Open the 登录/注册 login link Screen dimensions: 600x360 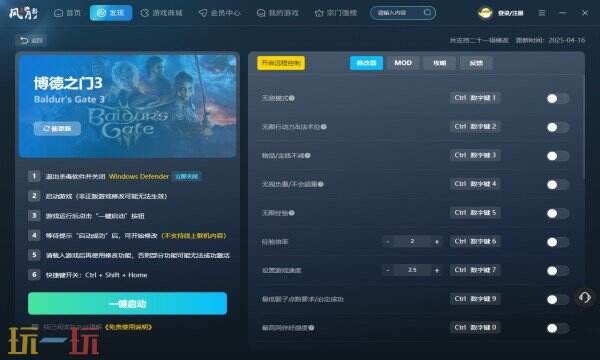click(510, 13)
